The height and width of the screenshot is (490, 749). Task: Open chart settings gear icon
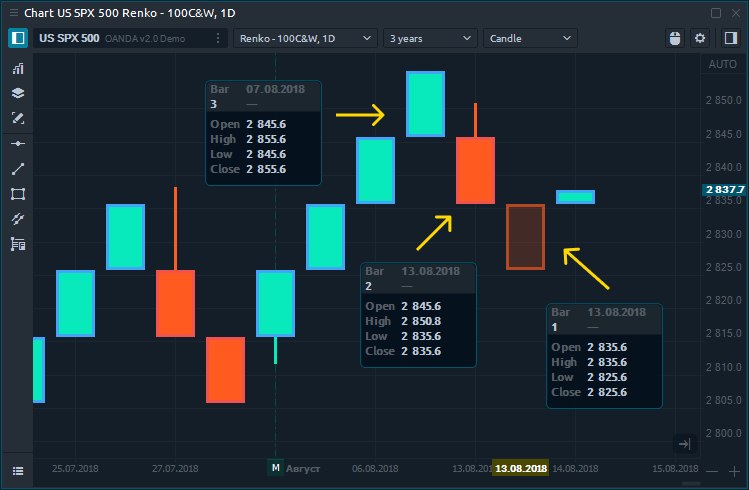pos(700,38)
